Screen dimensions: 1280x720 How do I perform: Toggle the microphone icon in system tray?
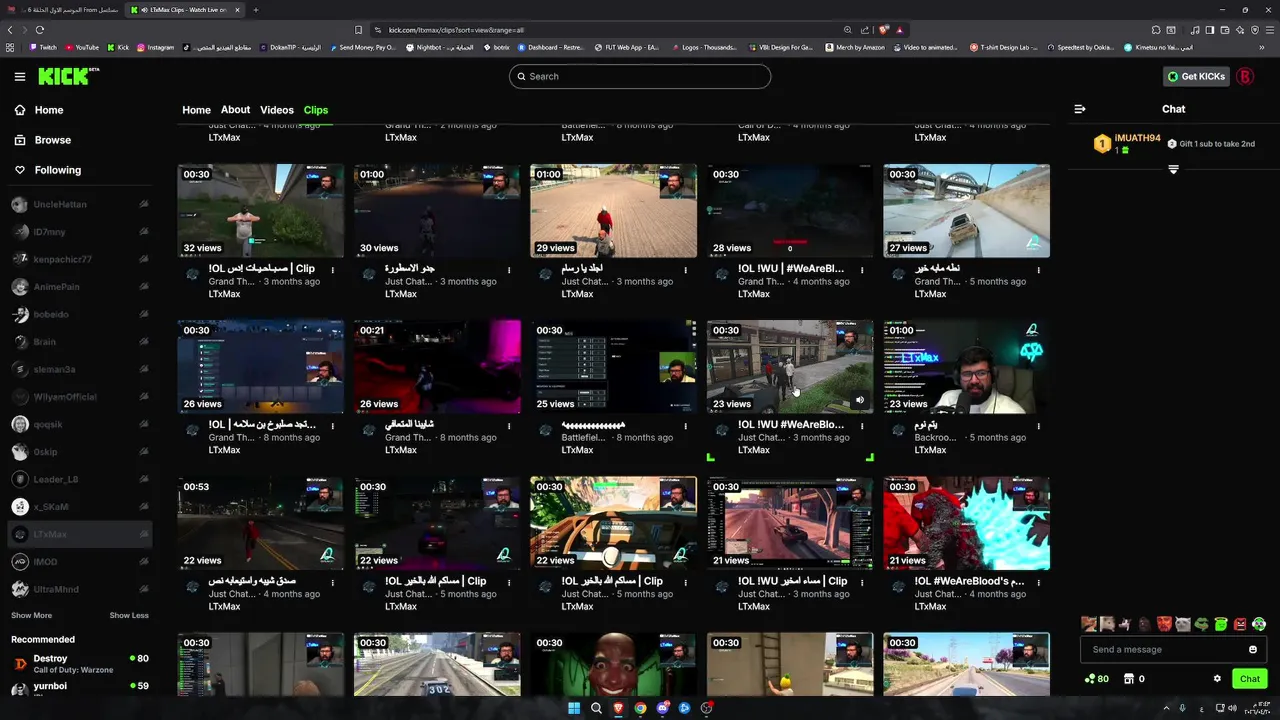coord(1182,708)
